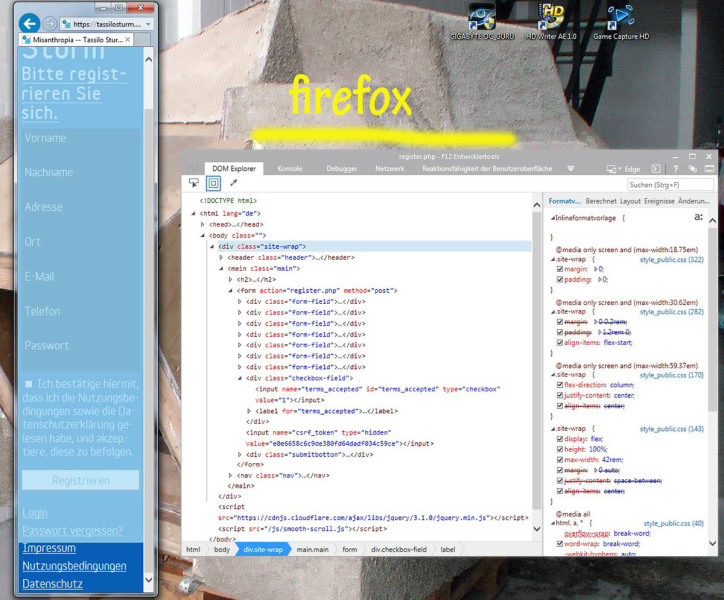Open the Debugger tab
This screenshot has width=724, height=600.
click(x=342, y=169)
